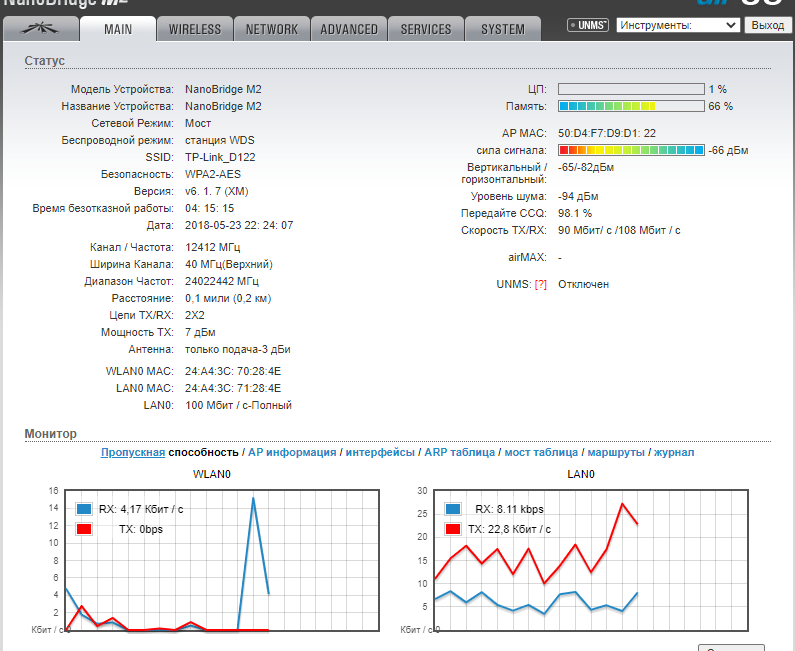
Task: Click the UNMS help question mark
Action: [x=540, y=284]
